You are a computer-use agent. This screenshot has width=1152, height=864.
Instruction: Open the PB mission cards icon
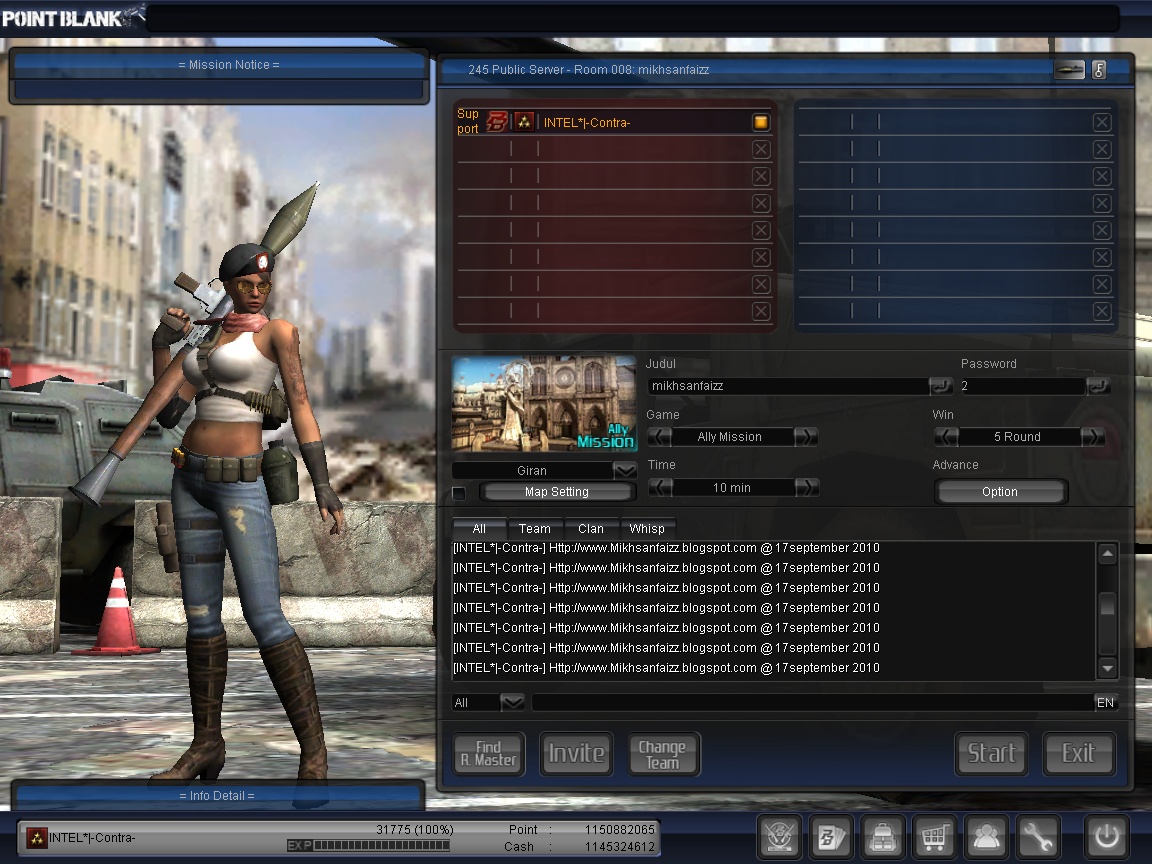pyautogui.click(x=831, y=836)
